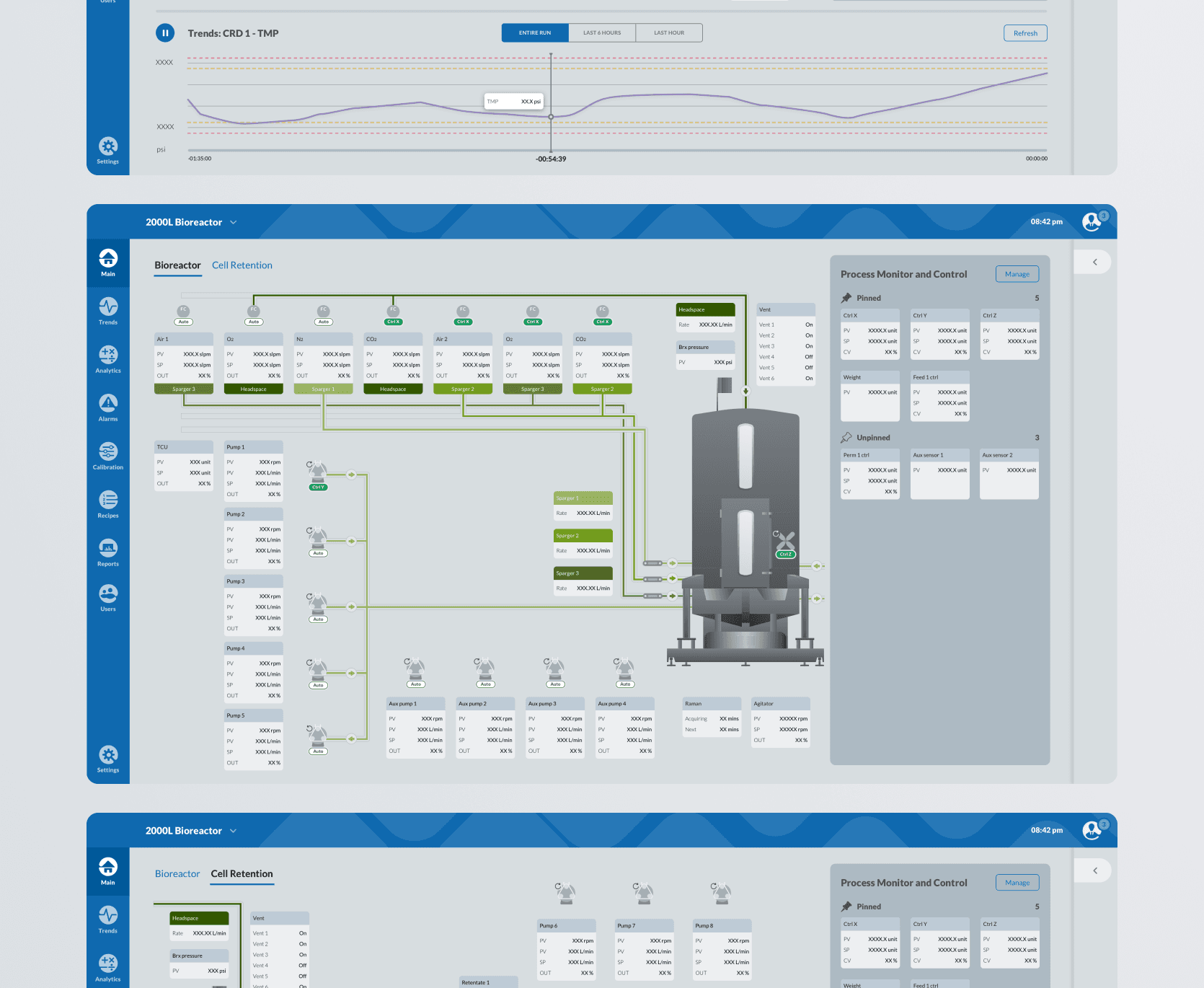Open the Feed 1 ctrl card in middle panel
The height and width of the screenshot is (988, 1204).
pyautogui.click(x=940, y=396)
